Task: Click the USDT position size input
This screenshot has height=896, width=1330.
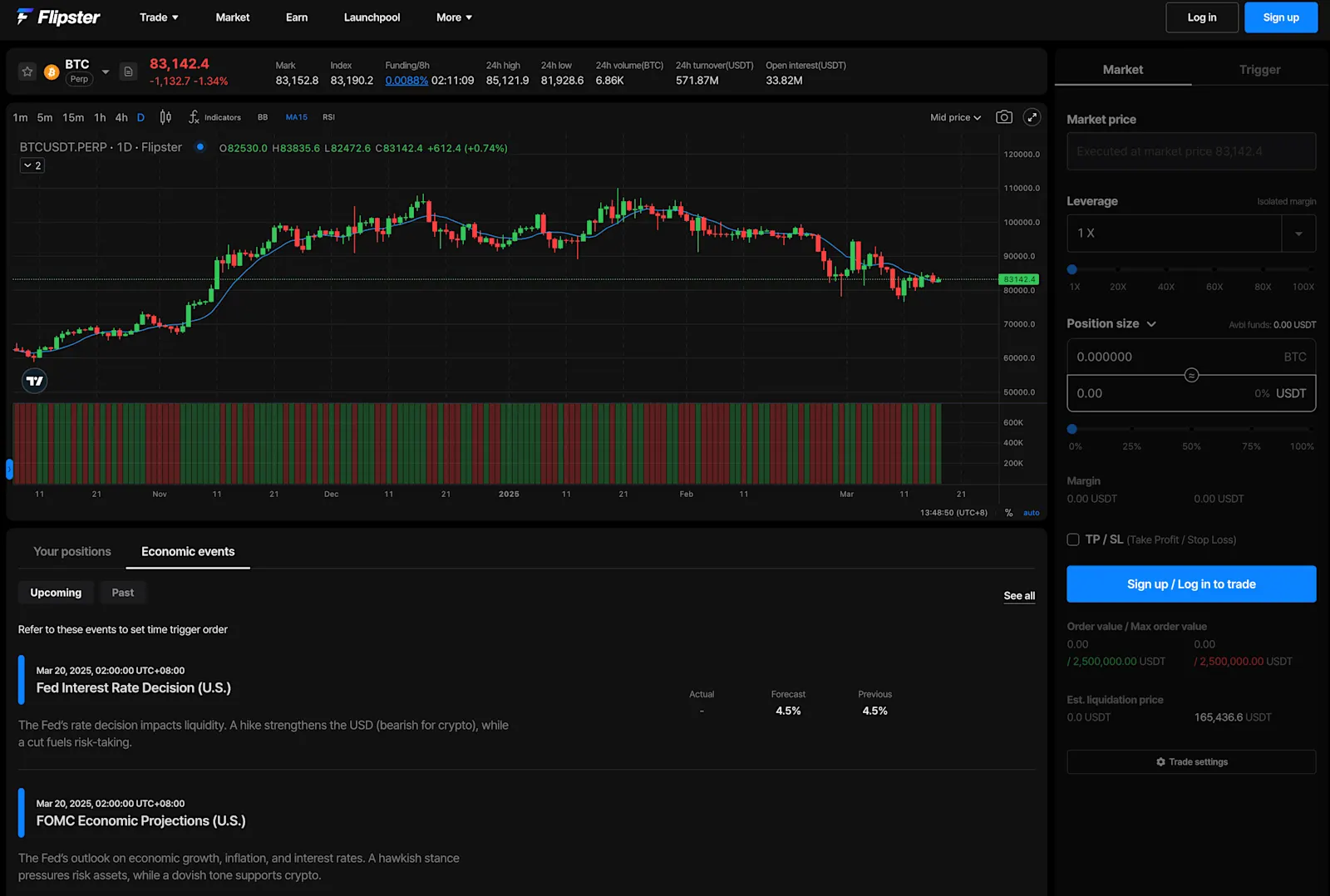Action: [x=1191, y=393]
